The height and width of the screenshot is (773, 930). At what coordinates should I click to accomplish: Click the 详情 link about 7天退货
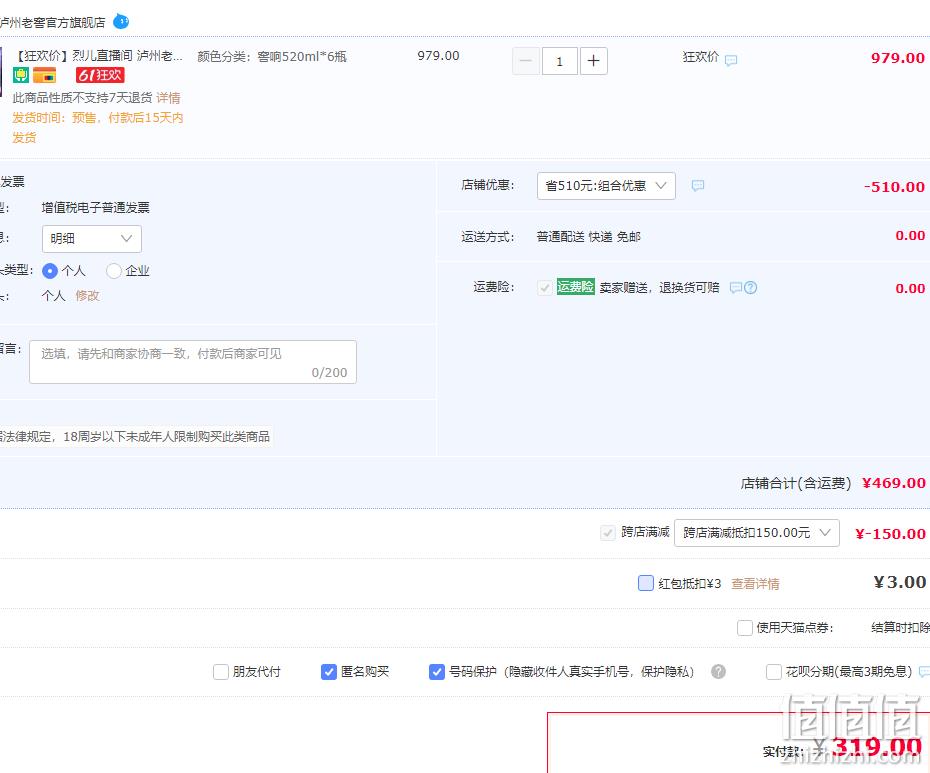pyautogui.click(x=168, y=98)
